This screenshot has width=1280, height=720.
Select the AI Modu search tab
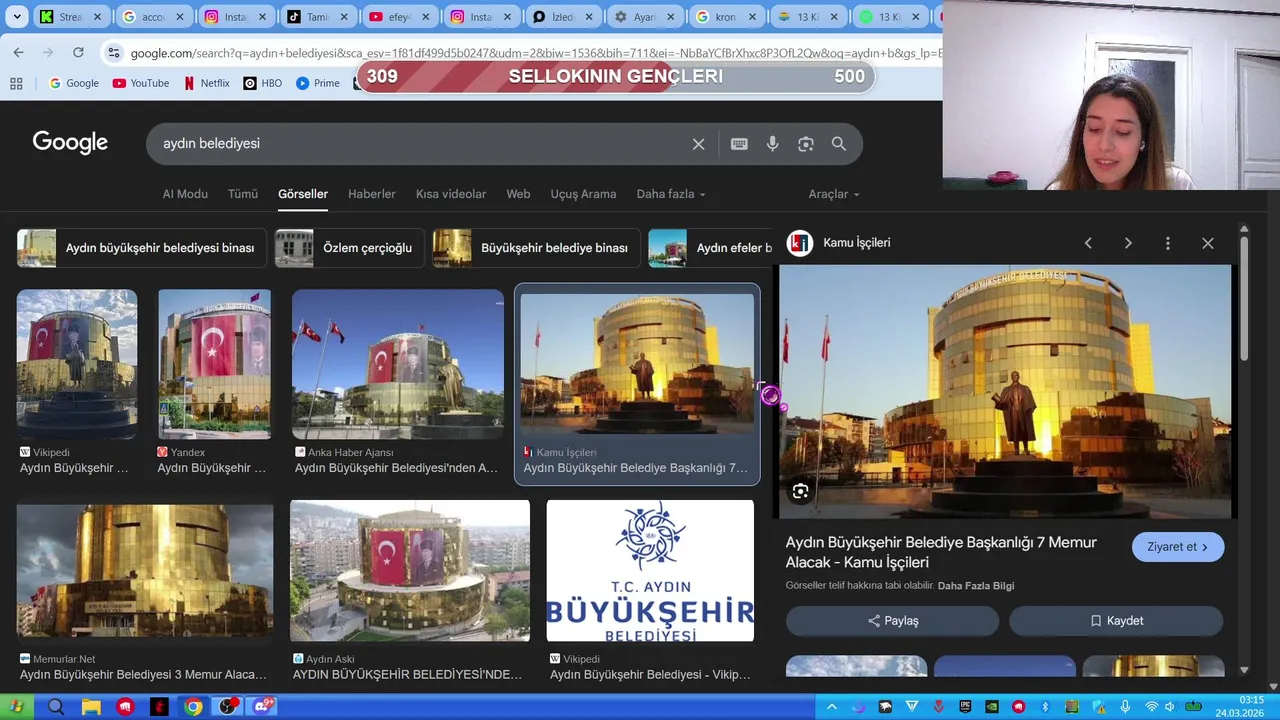185,194
